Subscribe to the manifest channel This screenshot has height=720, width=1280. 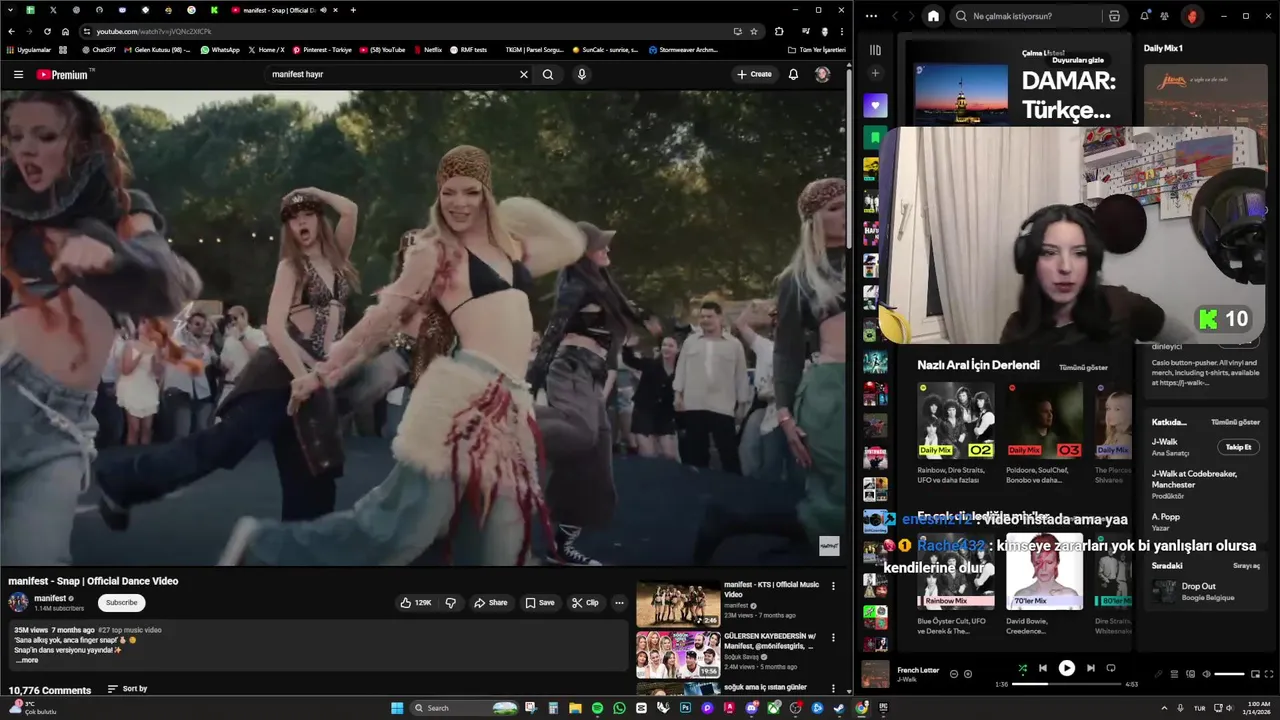click(122, 602)
